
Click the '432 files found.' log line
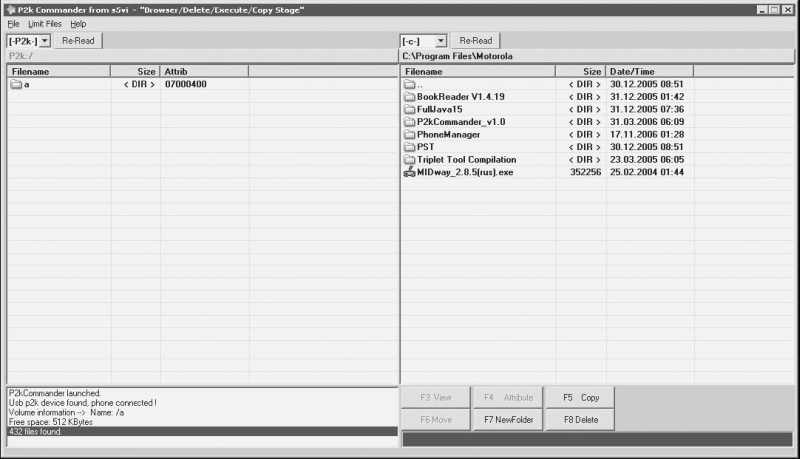tap(203, 431)
